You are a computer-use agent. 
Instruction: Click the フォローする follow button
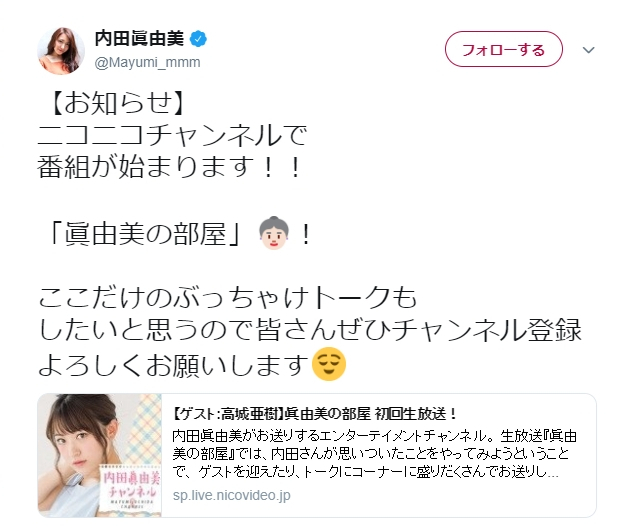[503, 49]
